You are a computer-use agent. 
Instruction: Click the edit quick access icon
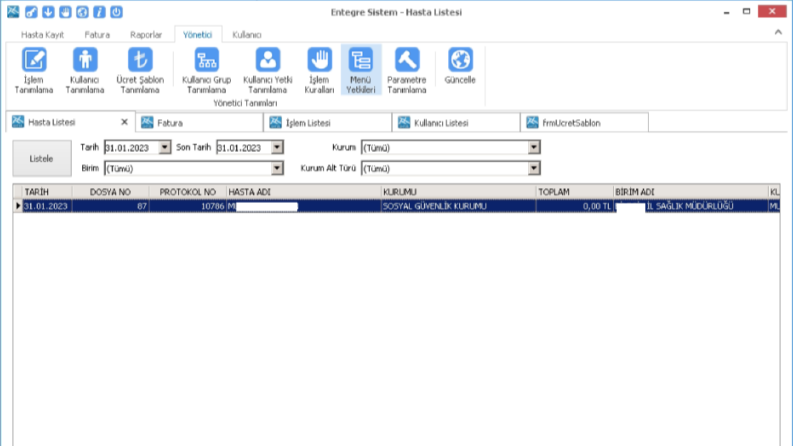pyautogui.click(x=31, y=12)
